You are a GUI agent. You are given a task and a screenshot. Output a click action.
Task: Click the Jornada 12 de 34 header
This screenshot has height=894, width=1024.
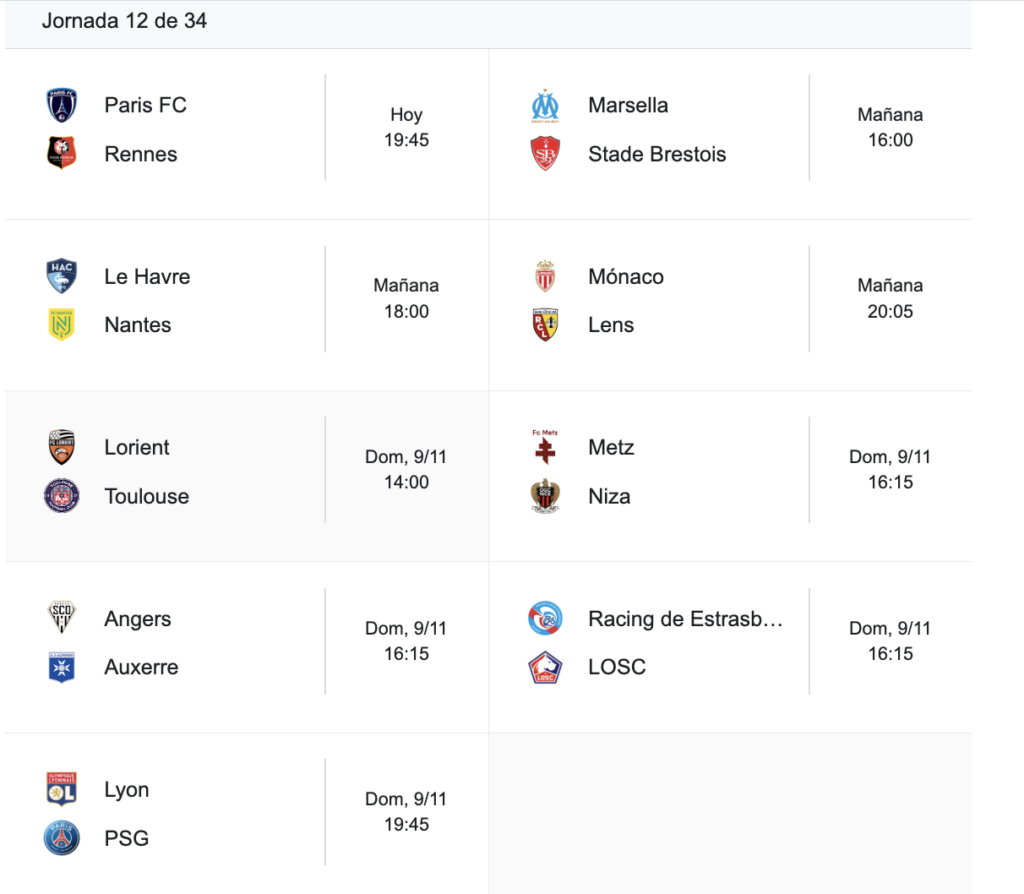[x=124, y=21]
